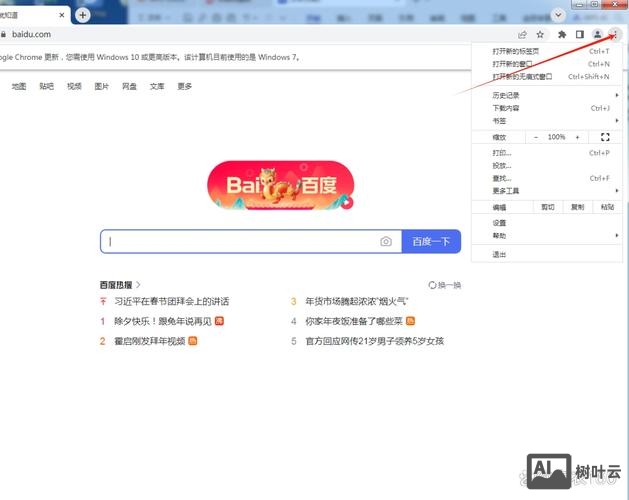Bookmark this page with star icon
The width and height of the screenshot is (629, 500).
click(540, 35)
